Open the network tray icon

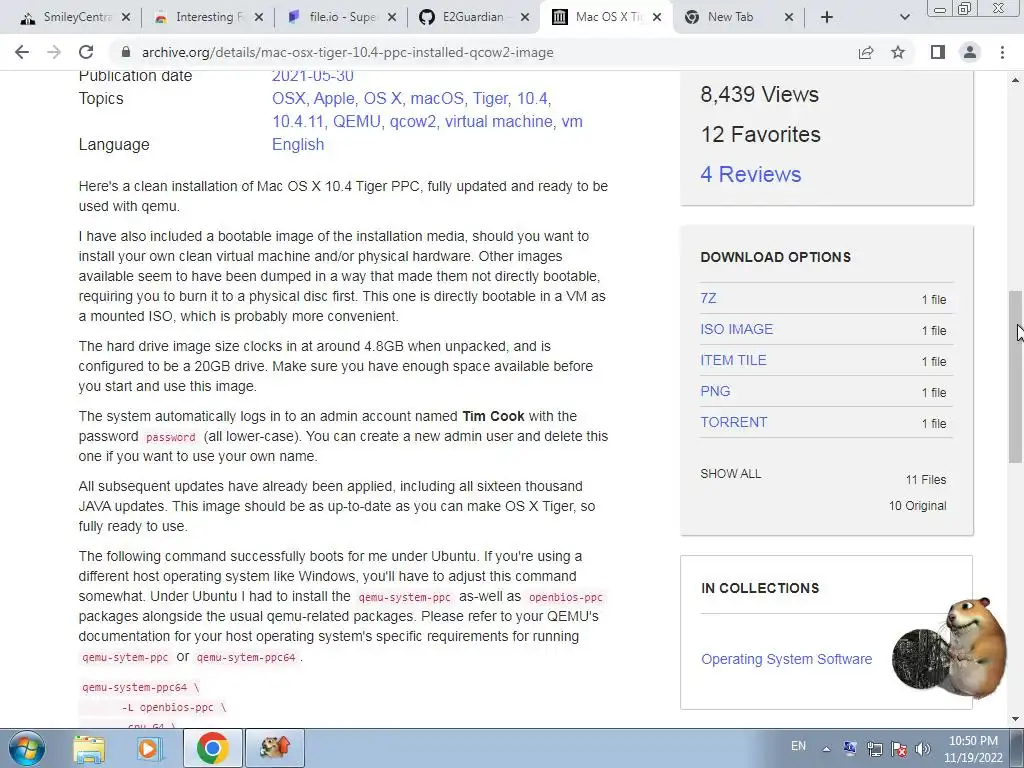click(x=874, y=749)
